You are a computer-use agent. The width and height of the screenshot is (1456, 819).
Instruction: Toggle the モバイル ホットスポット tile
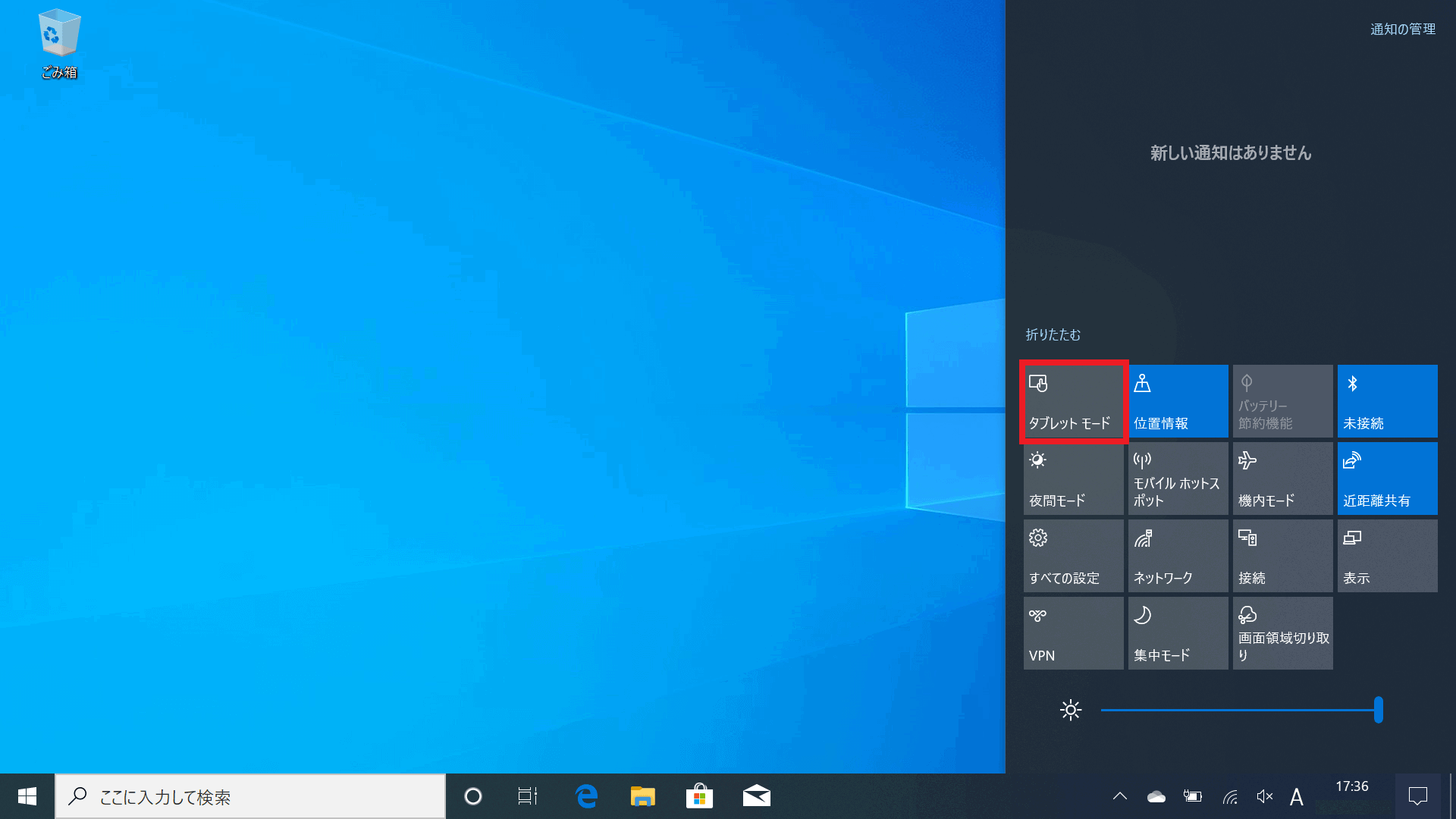(x=1178, y=479)
